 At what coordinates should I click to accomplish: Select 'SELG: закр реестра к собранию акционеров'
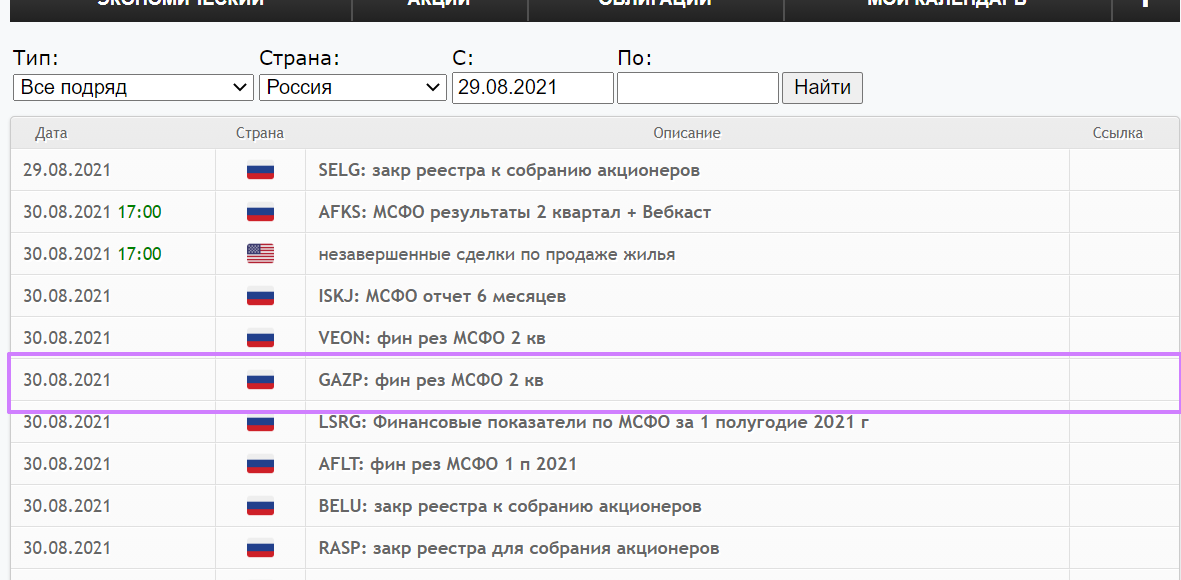[x=509, y=170]
